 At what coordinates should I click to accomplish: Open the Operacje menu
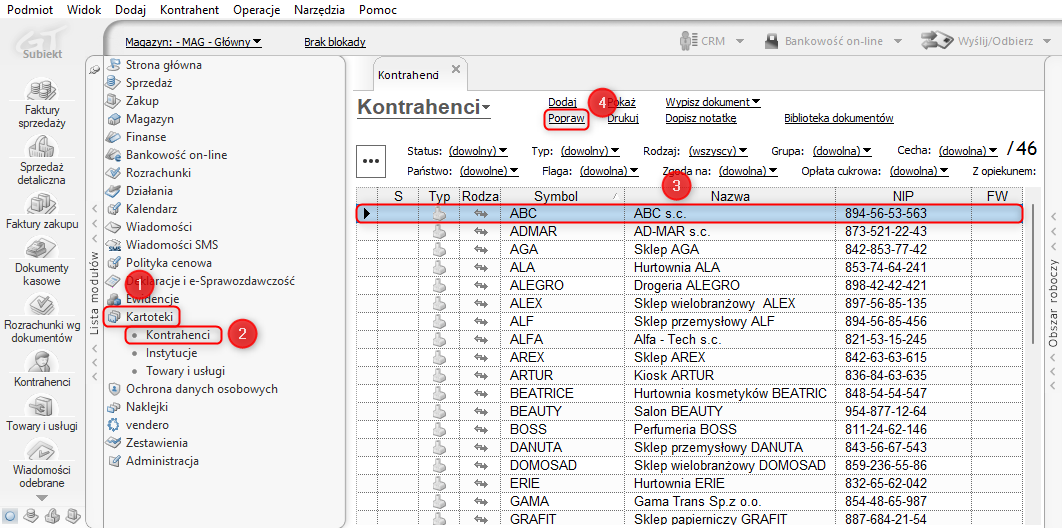(x=257, y=10)
